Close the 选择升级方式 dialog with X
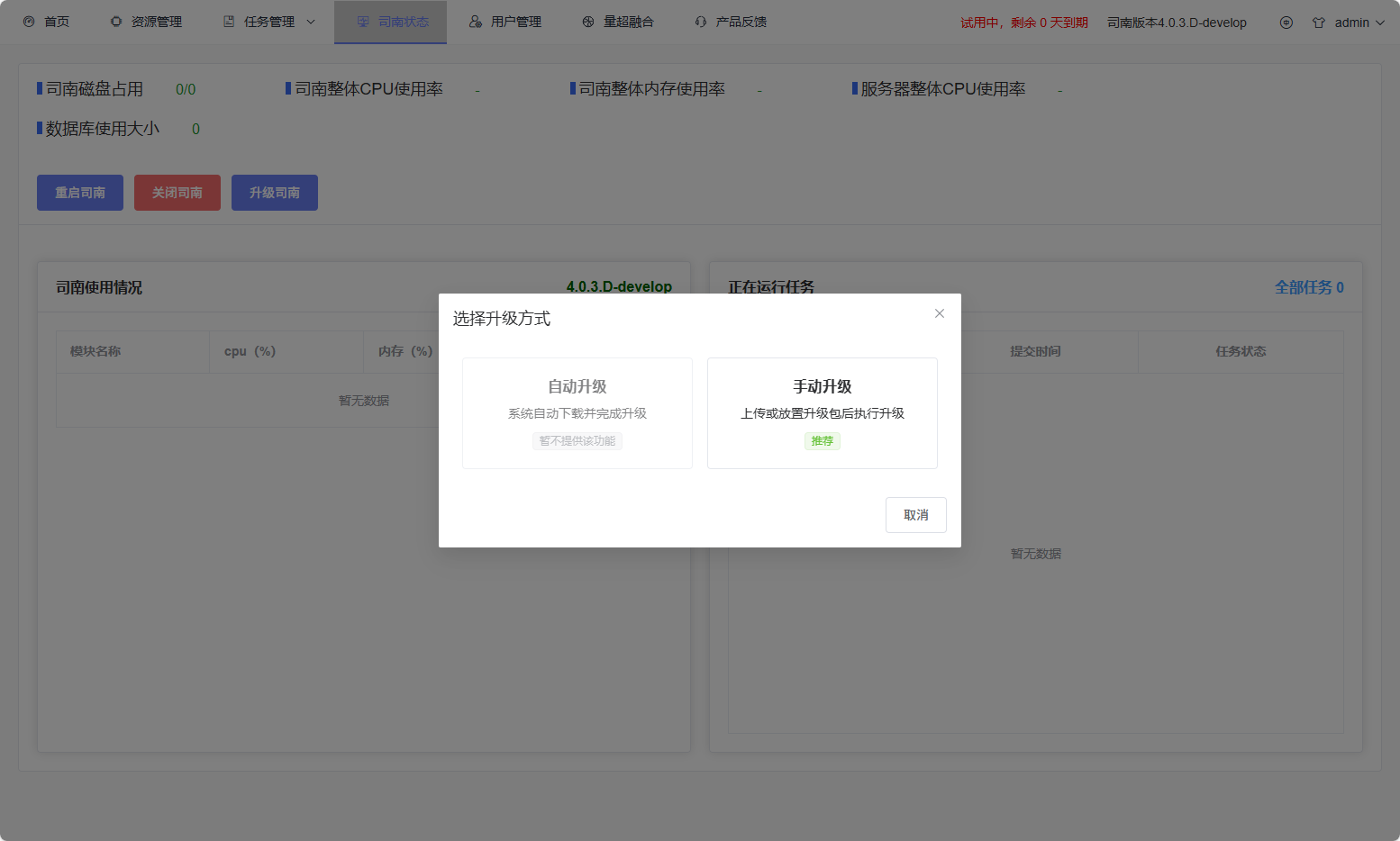1400x841 pixels. [940, 313]
